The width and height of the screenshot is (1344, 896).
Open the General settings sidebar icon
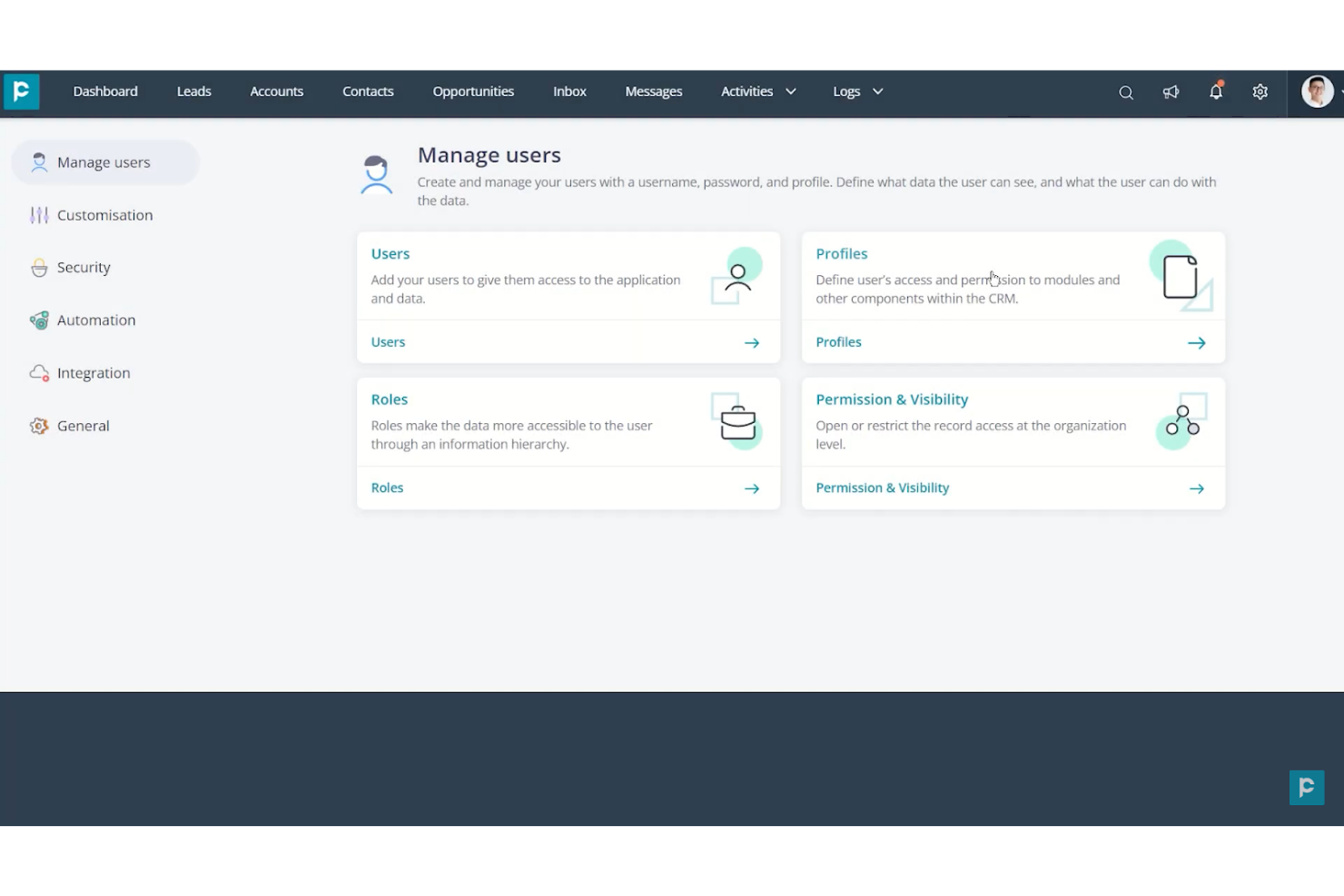click(x=38, y=425)
